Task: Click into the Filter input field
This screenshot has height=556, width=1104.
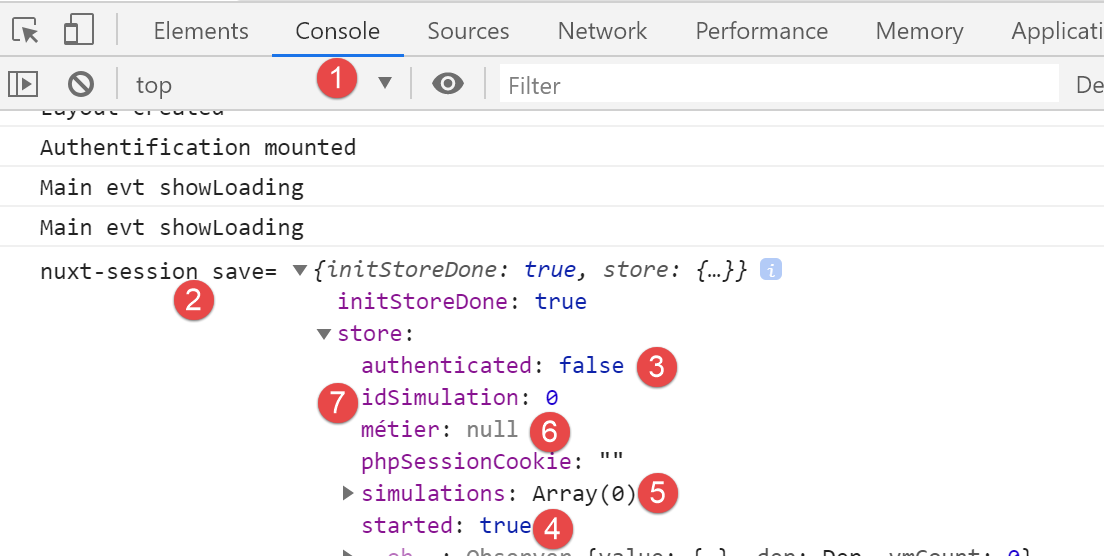Action: (x=778, y=85)
